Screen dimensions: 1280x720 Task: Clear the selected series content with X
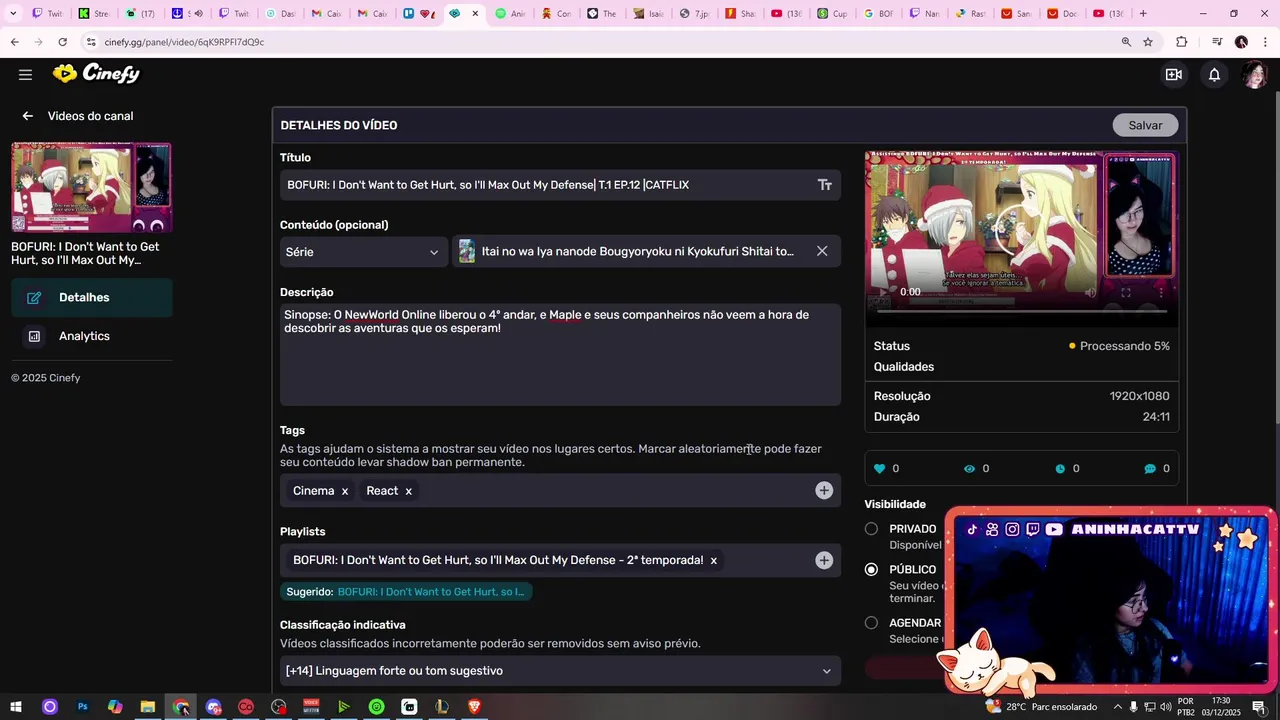pos(822,251)
